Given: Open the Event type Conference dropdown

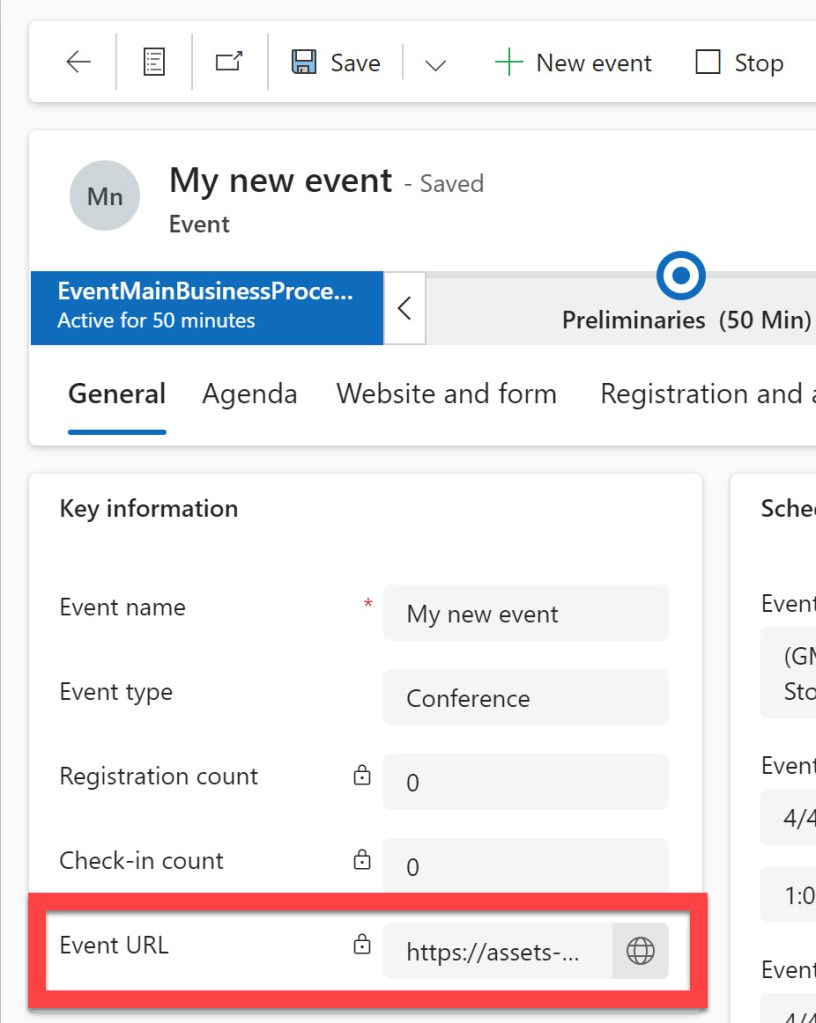Looking at the screenshot, I should 525,698.
